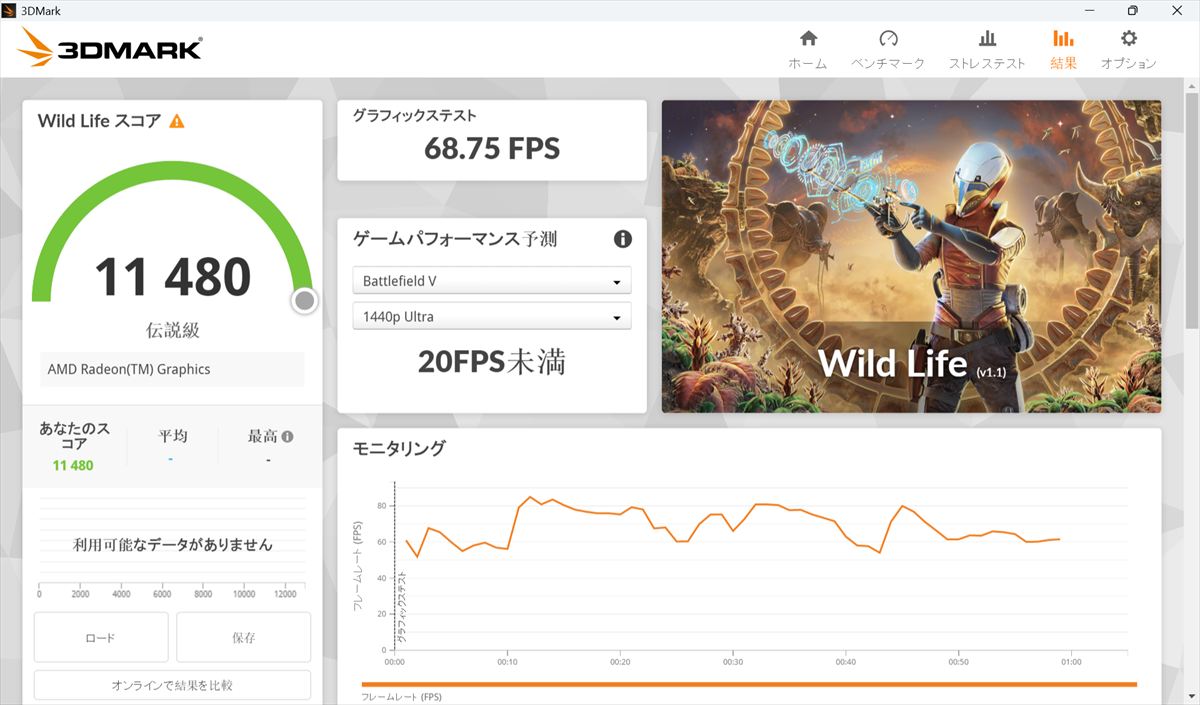Viewport: 1200px width, 705px height.
Task: Open the ストレステスト stress test section
Action: [987, 49]
